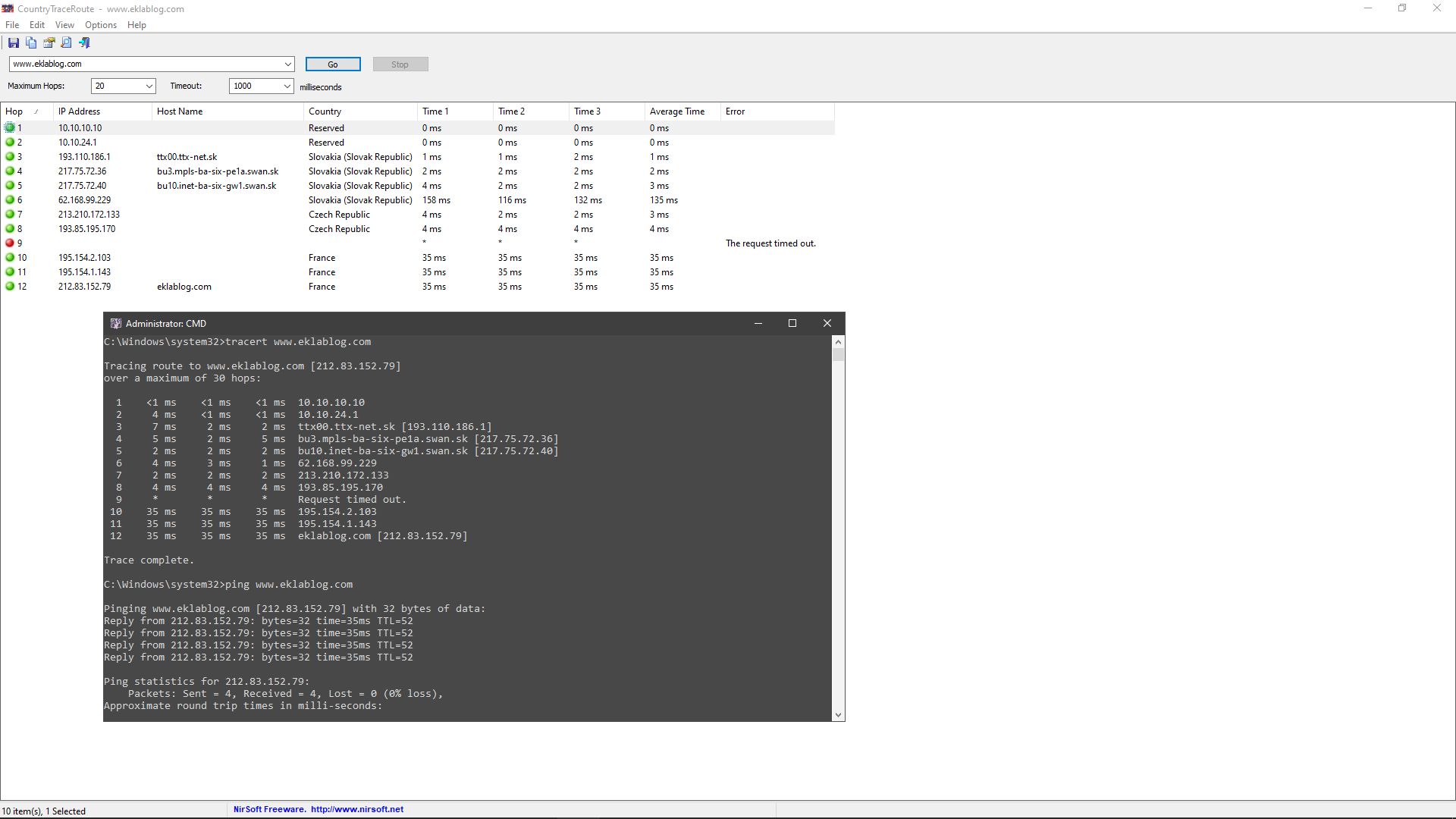Image resolution: width=1456 pixels, height=819 pixels.
Task: Click the green status icon for hop 12
Action: 10,287
